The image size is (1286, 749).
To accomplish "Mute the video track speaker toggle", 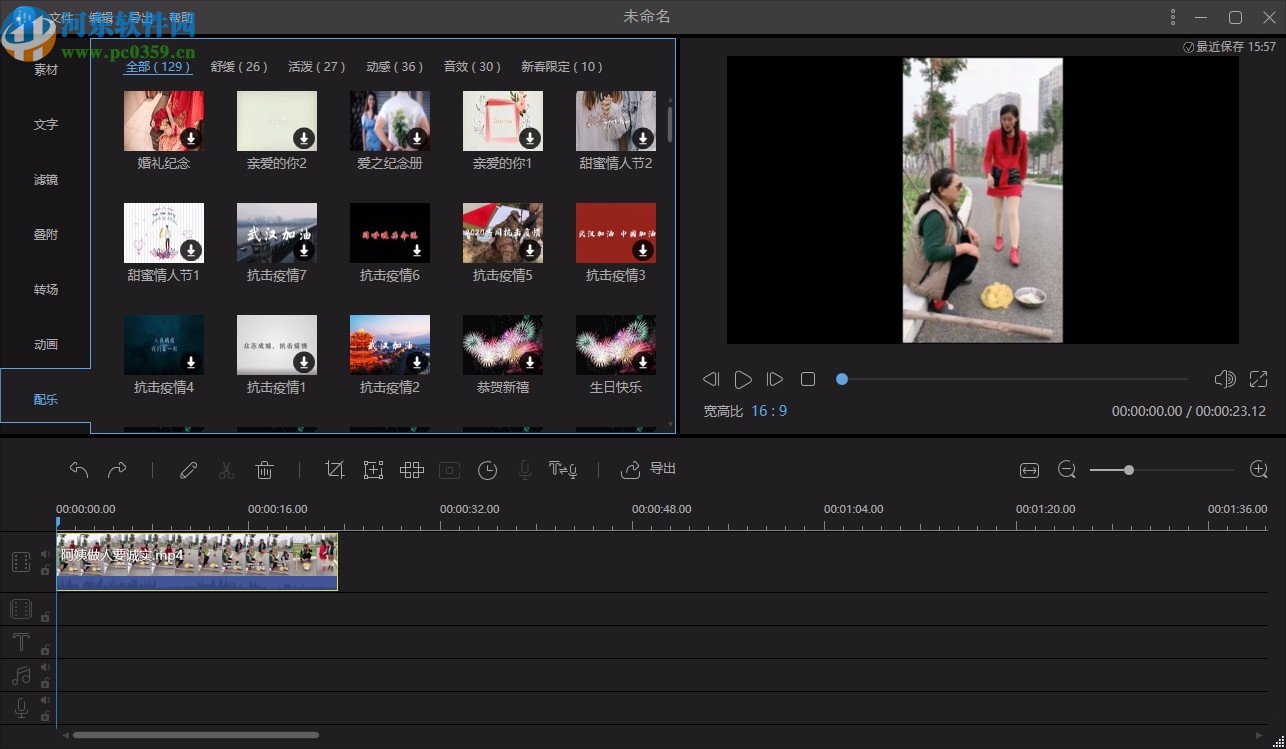I will point(45,554).
